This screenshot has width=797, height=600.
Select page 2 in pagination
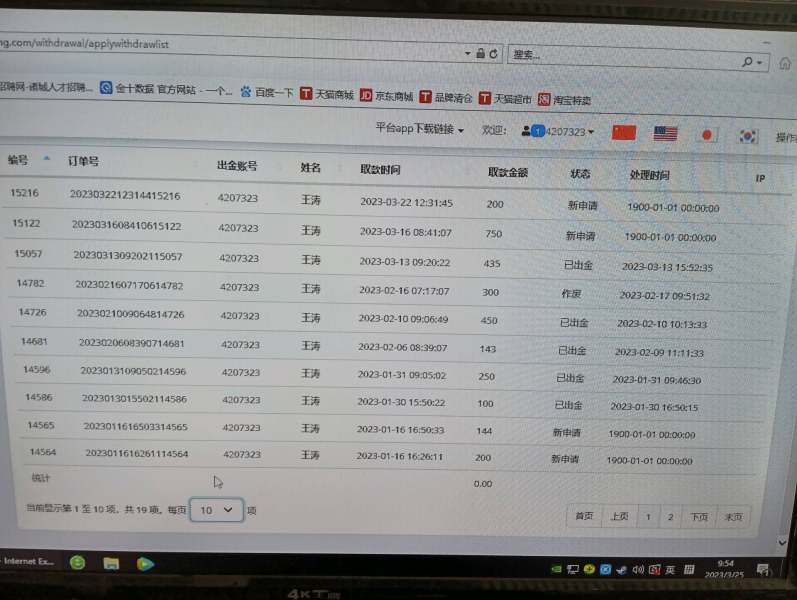670,517
